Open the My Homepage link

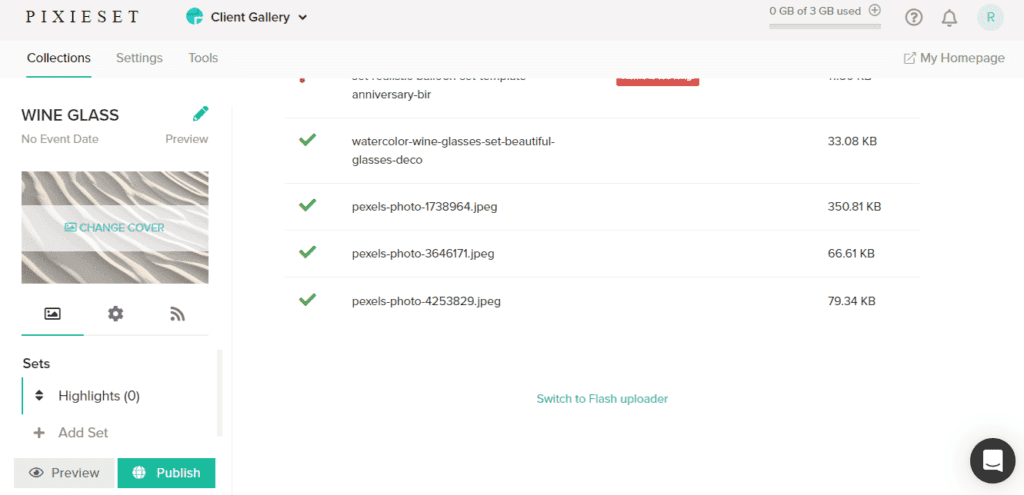[x=954, y=58]
